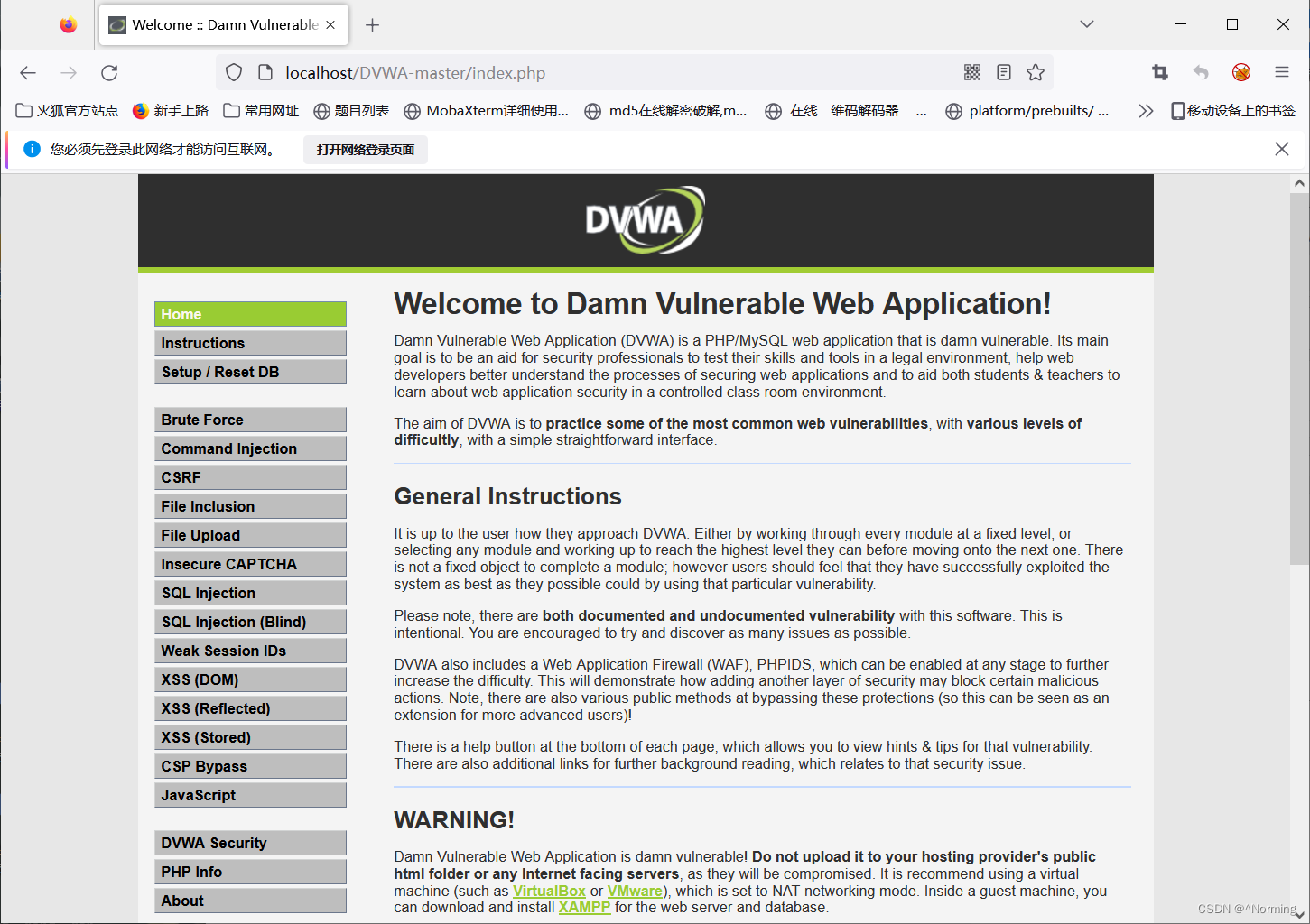The width and height of the screenshot is (1310, 924).
Task: Open 移动设备上的书签 folder
Action: click(1233, 111)
